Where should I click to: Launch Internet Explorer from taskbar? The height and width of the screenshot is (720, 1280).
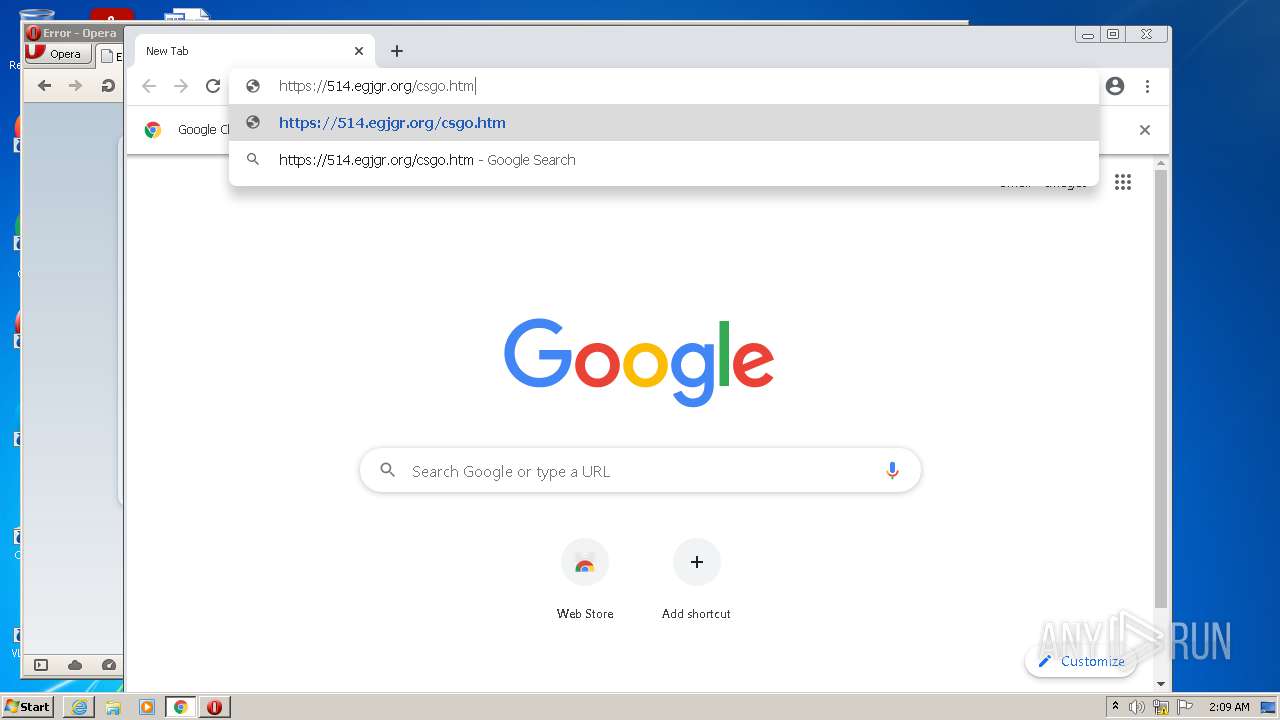click(x=79, y=707)
